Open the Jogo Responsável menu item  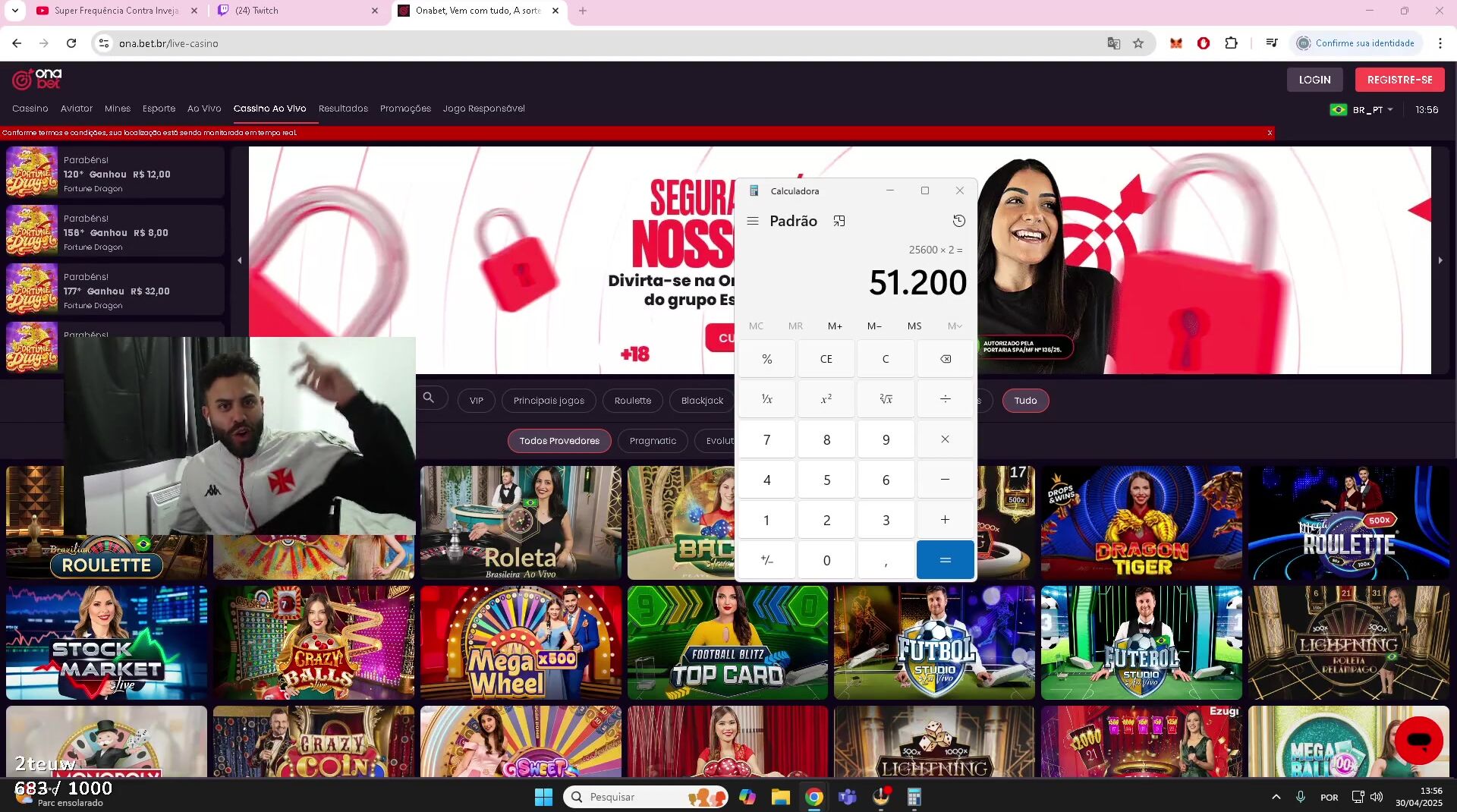tap(484, 109)
